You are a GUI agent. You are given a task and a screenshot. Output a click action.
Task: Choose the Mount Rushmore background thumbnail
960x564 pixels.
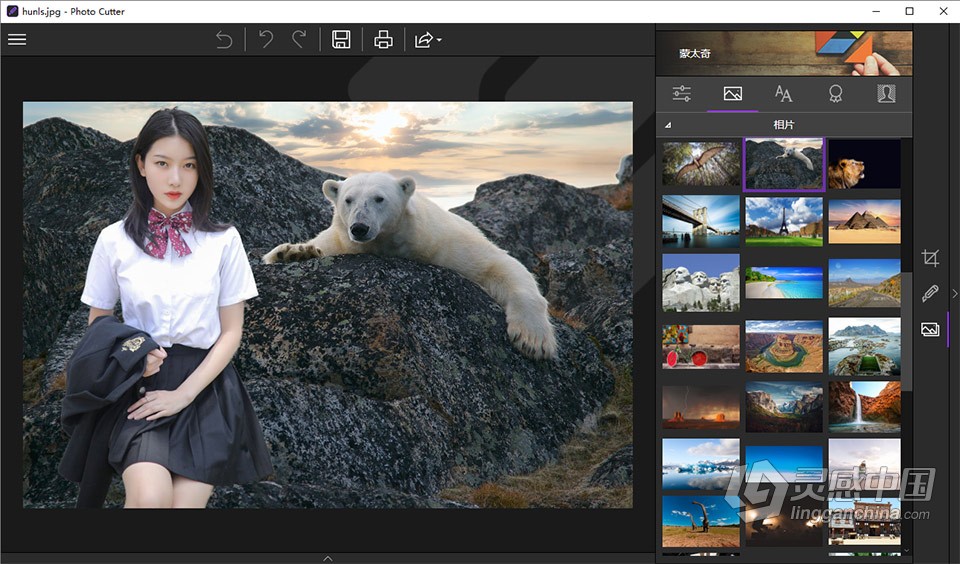(701, 283)
